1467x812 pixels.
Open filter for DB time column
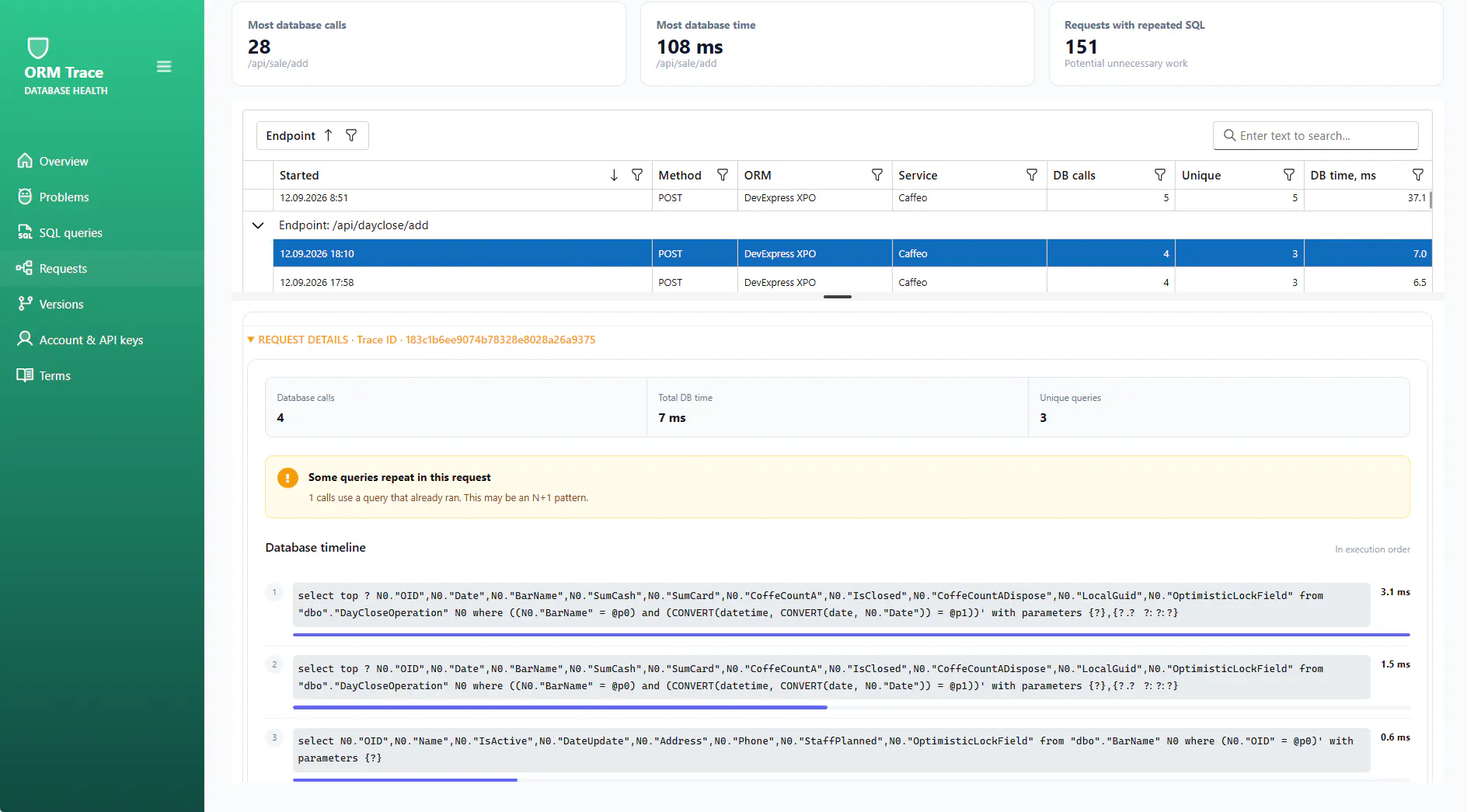(x=1418, y=175)
